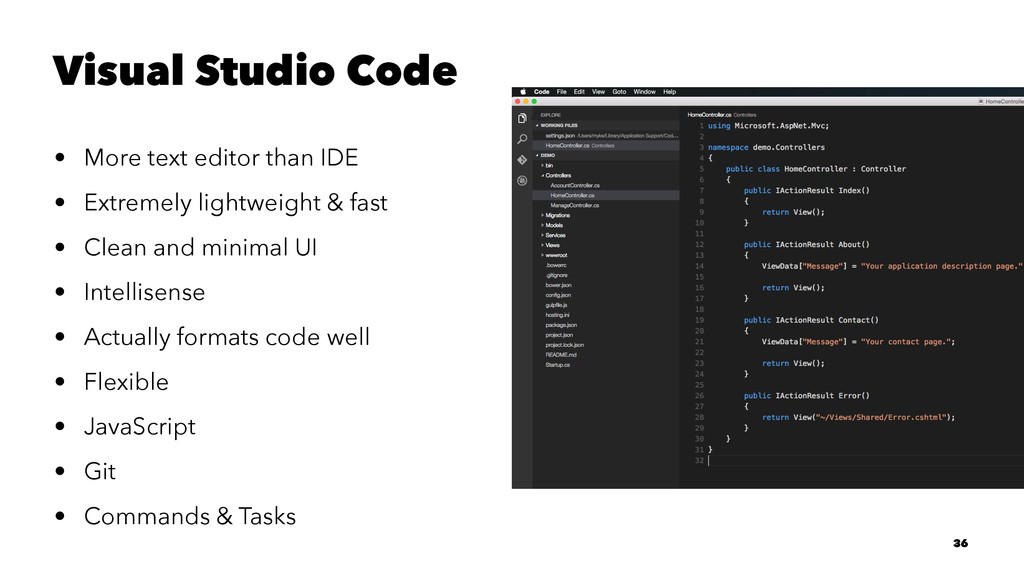Click the 'Clean and minimal UI' bullet
The width and height of the screenshot is (1024, 576).
point(200,248)
